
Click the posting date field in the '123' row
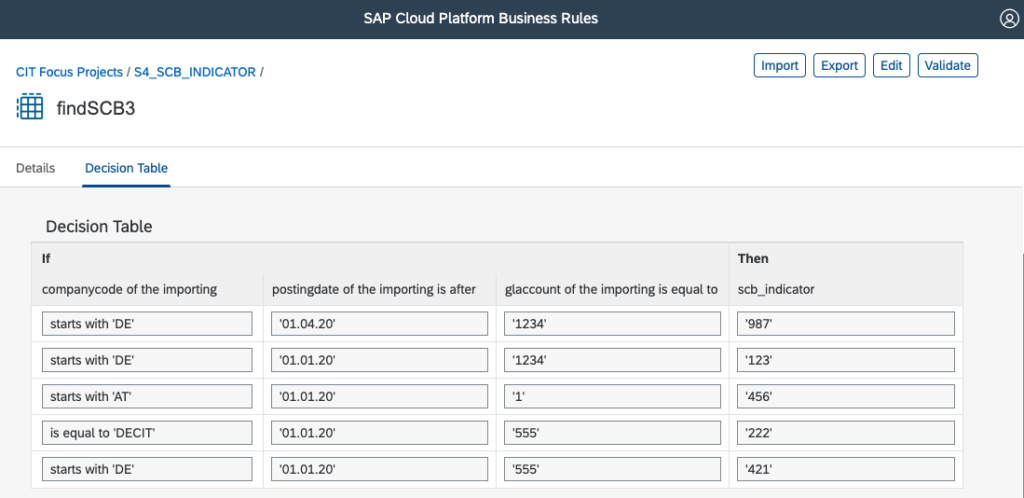click(x=379, y=360)
